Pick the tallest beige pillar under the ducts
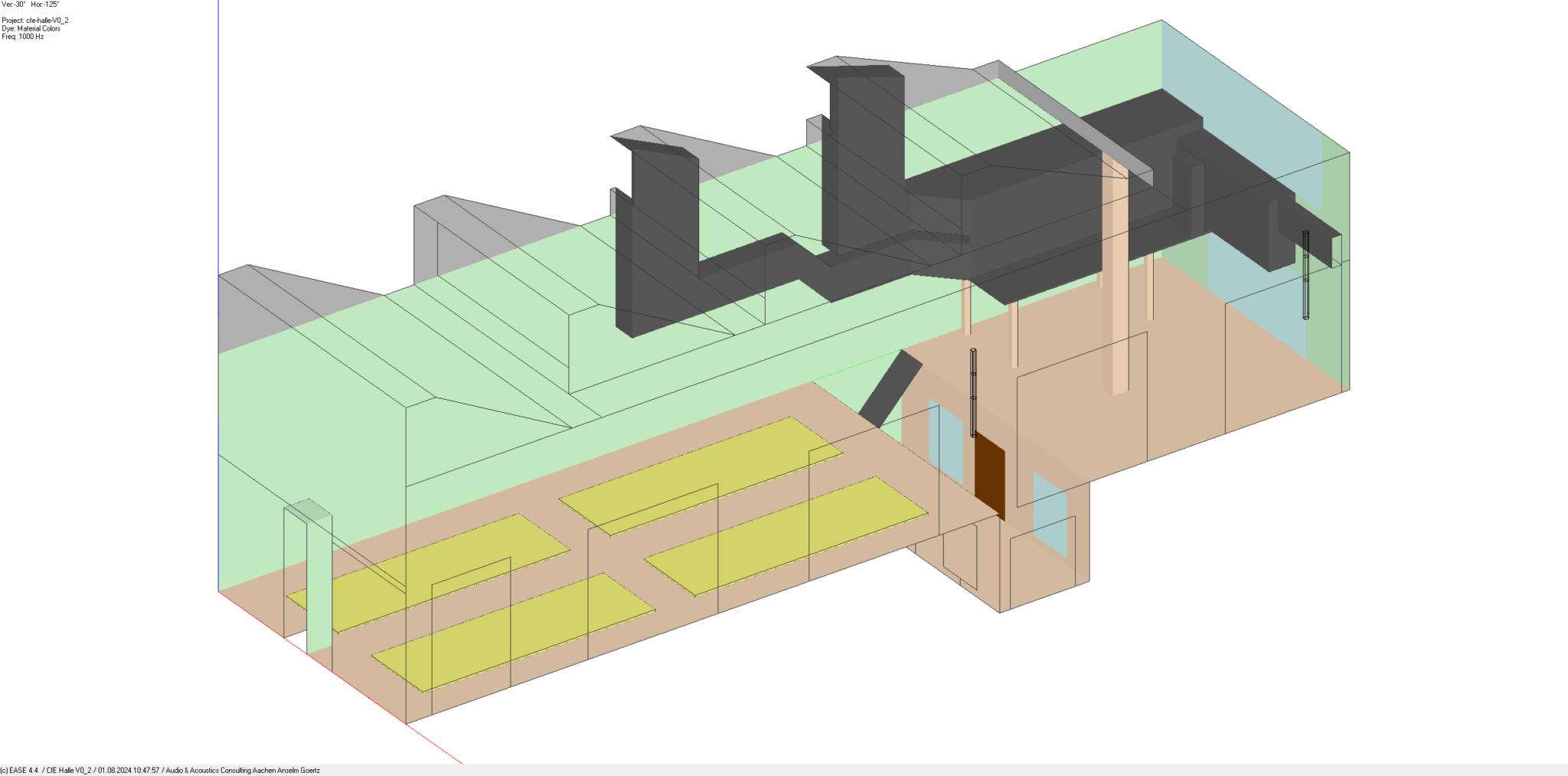1568x776 pixels. [1119, 276]
